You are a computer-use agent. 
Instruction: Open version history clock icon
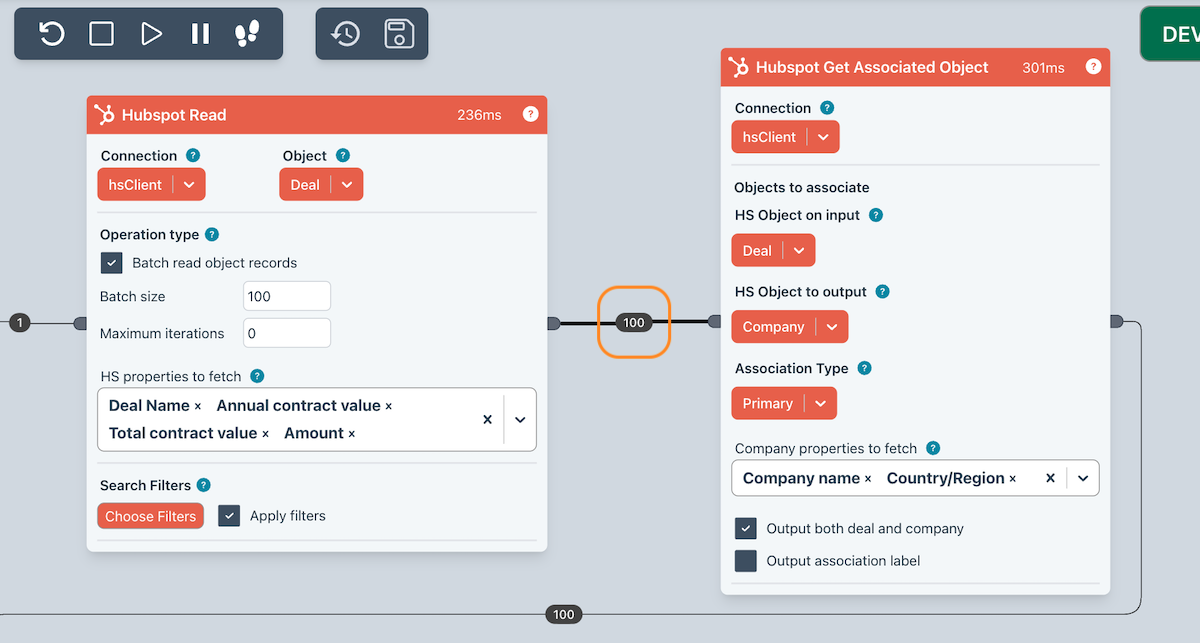[x=346, y=34]
